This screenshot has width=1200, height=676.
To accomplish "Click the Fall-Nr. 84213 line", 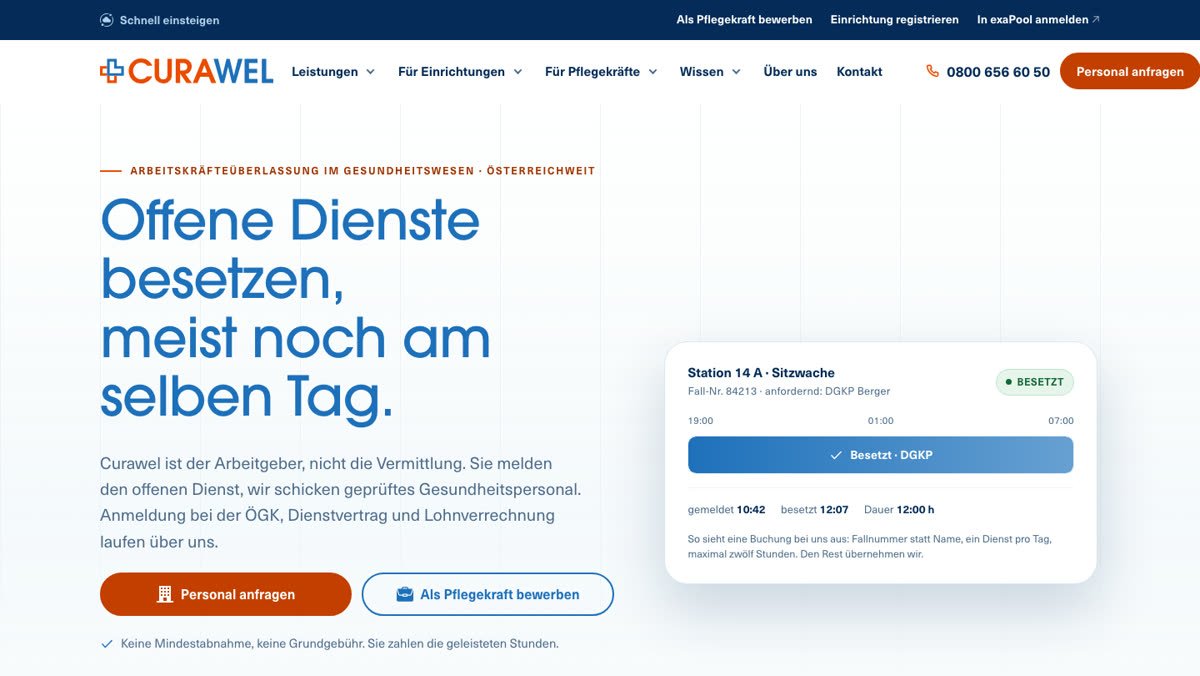I will click(x=789, y=391).
